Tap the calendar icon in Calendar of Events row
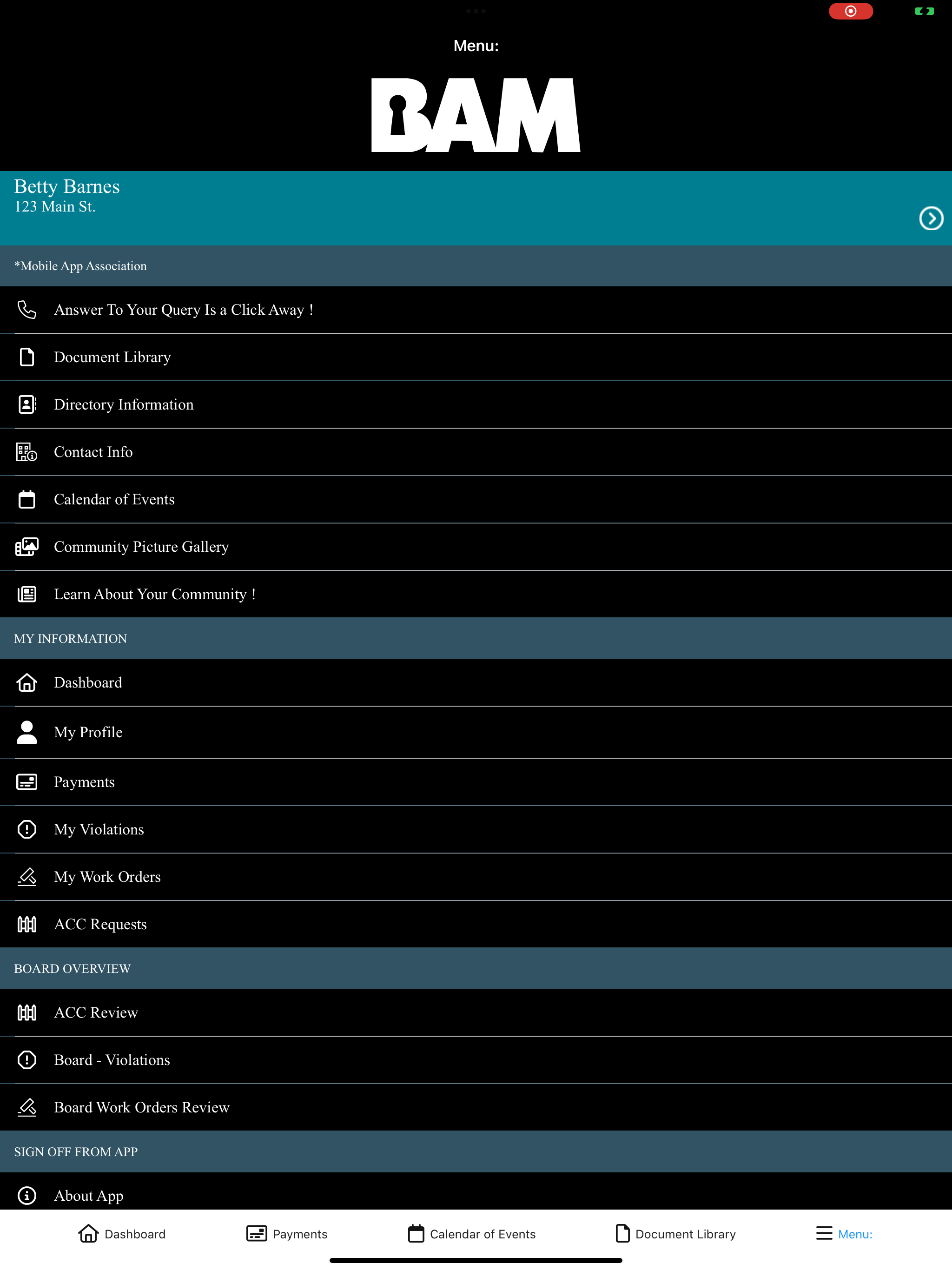This screenshot has width=952, height=1270. pos(27,499)
